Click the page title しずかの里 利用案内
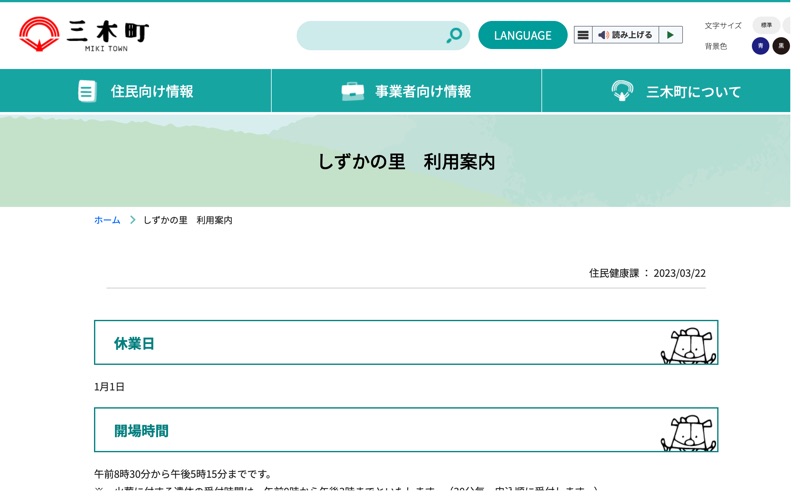The image size is (800, 500). tap(407, 162)
